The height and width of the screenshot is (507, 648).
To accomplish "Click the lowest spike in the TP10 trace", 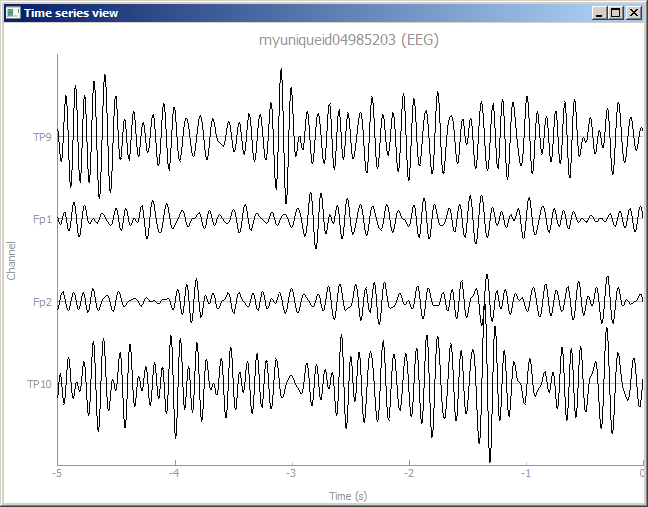I will [490, 460].
